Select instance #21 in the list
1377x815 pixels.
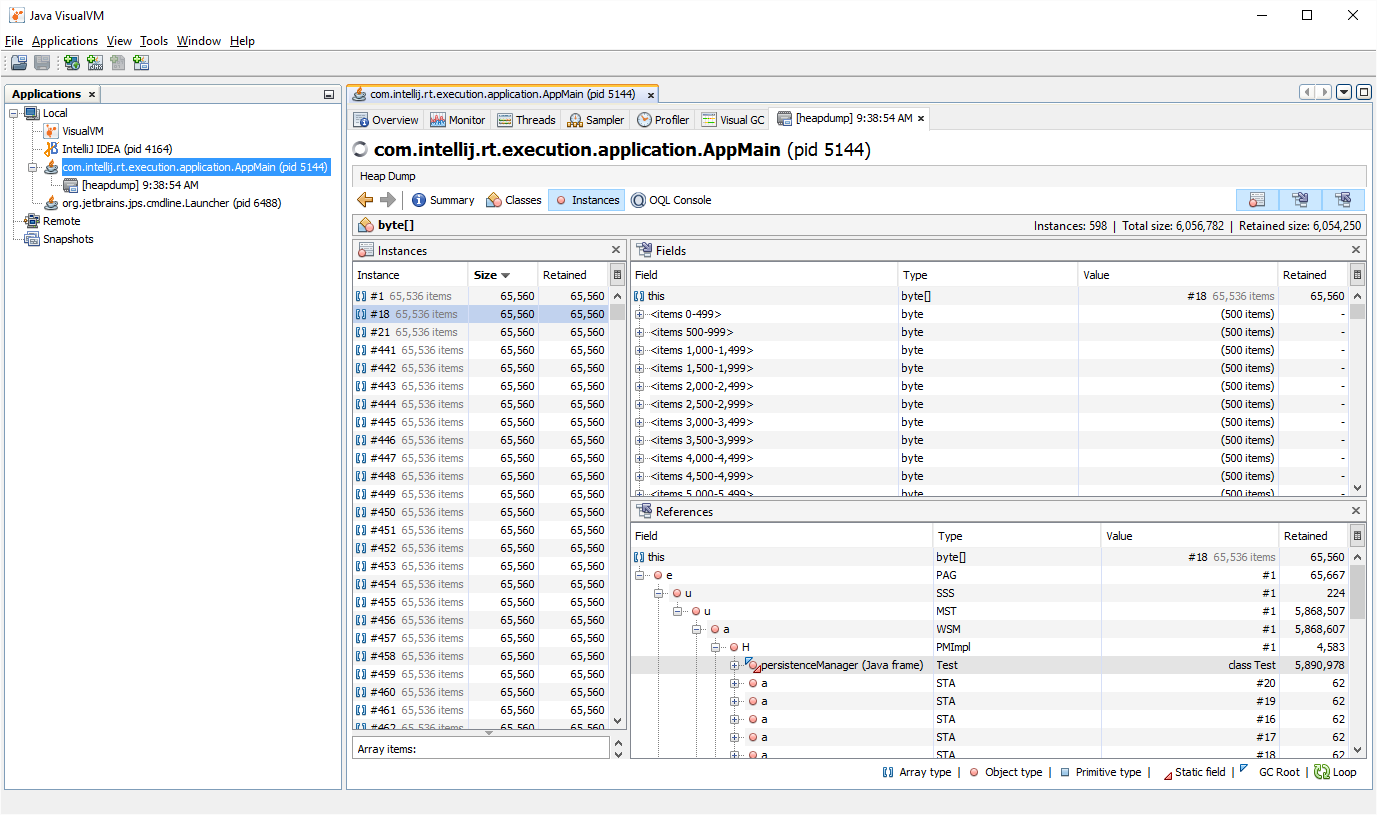click(x=481, y=332)
